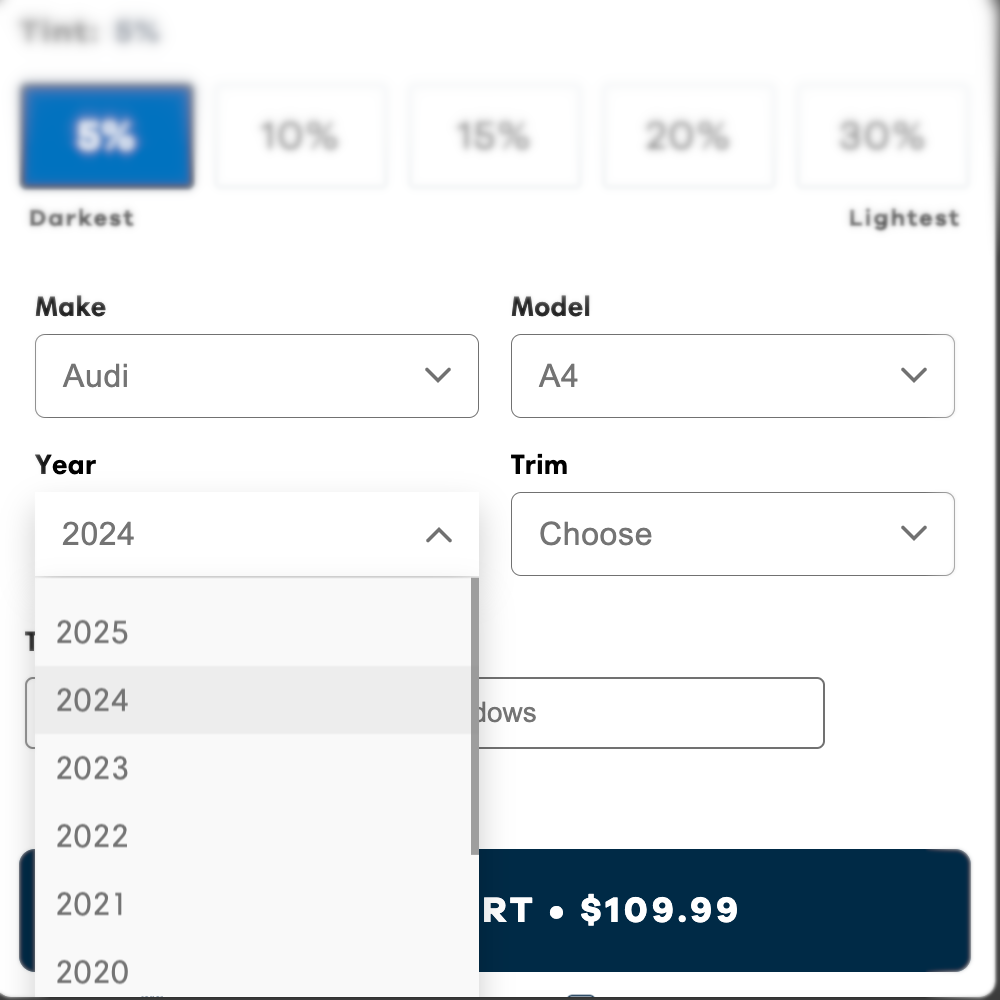Image resolution: width=1000 pixels, height=1000 pixels.
Task: Click the Year dropdown up chevron
Action: tap(438, 535)
